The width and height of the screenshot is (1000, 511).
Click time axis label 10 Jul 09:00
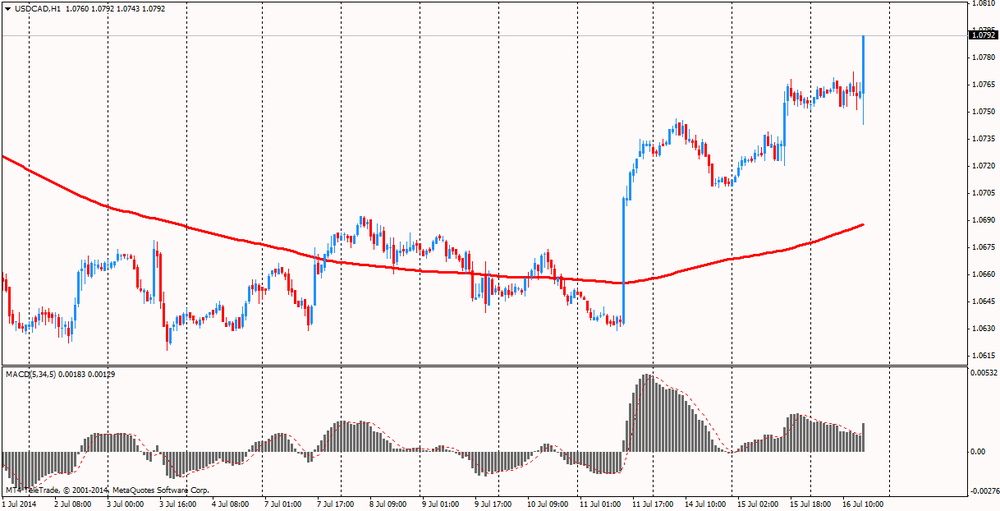click(x=550, y=504)
